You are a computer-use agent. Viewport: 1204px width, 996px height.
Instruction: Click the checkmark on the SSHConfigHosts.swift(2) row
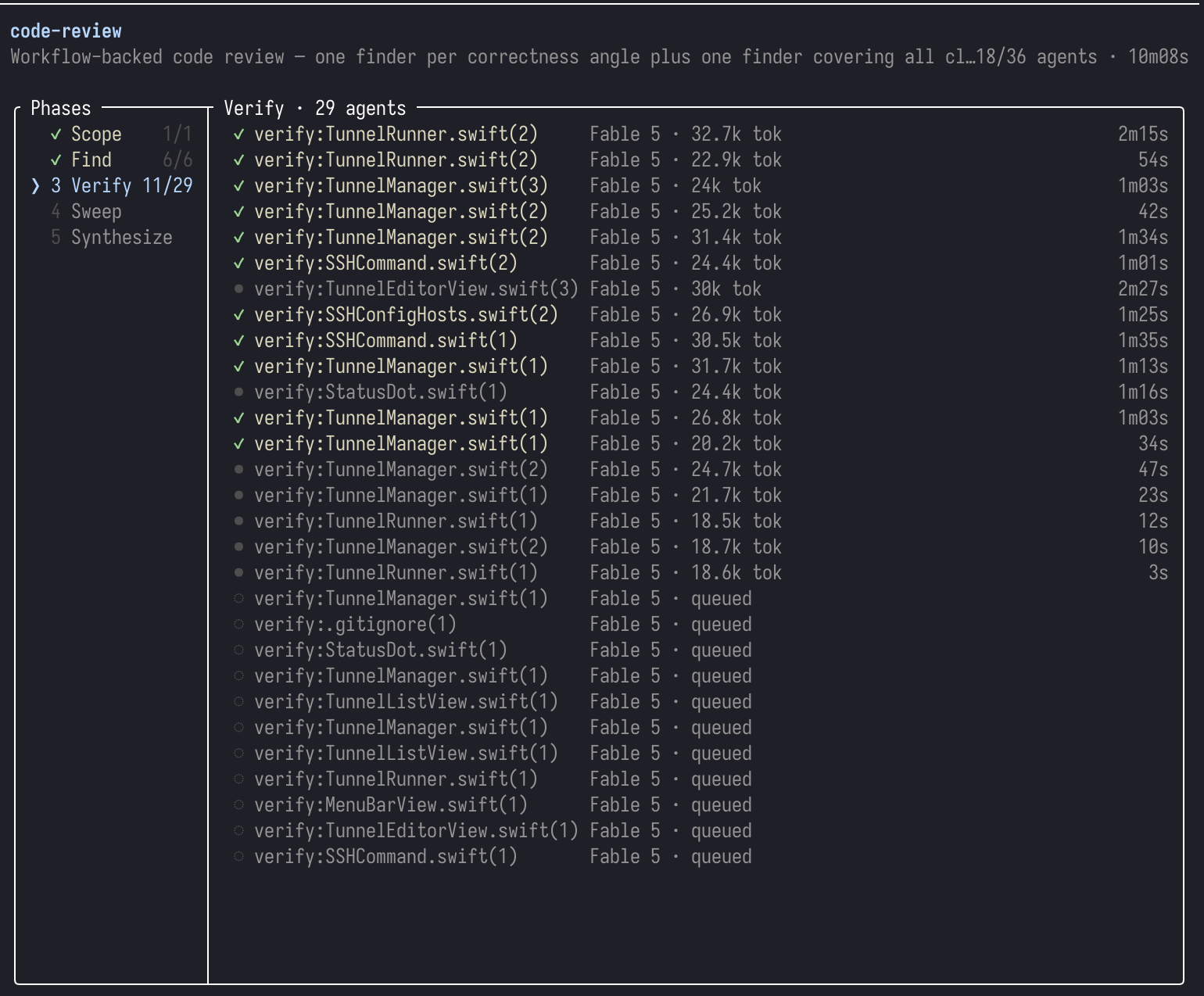(239, 315)
